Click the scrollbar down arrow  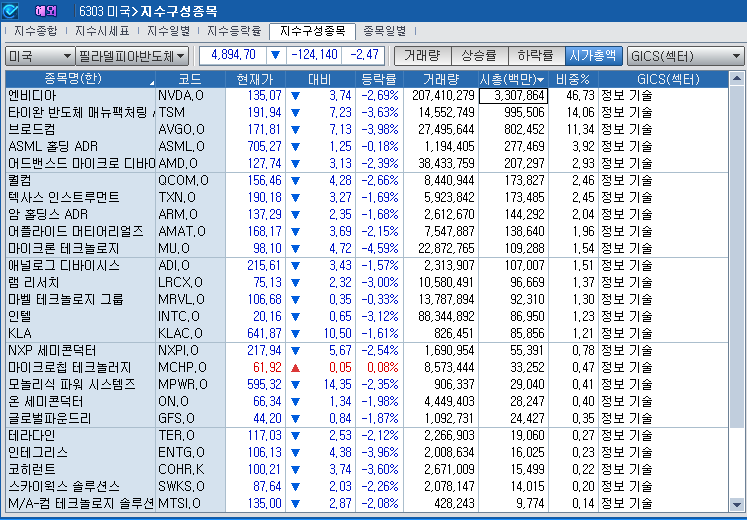coord(736,504)
